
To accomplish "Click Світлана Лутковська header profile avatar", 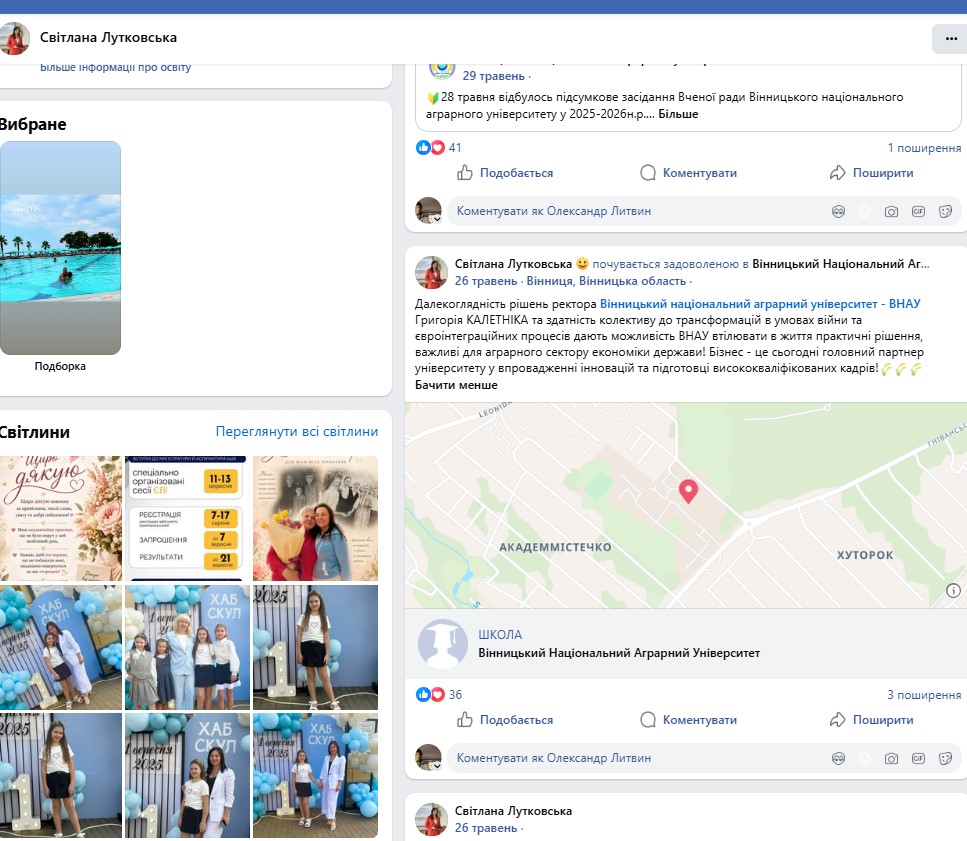I will (14, 38).
